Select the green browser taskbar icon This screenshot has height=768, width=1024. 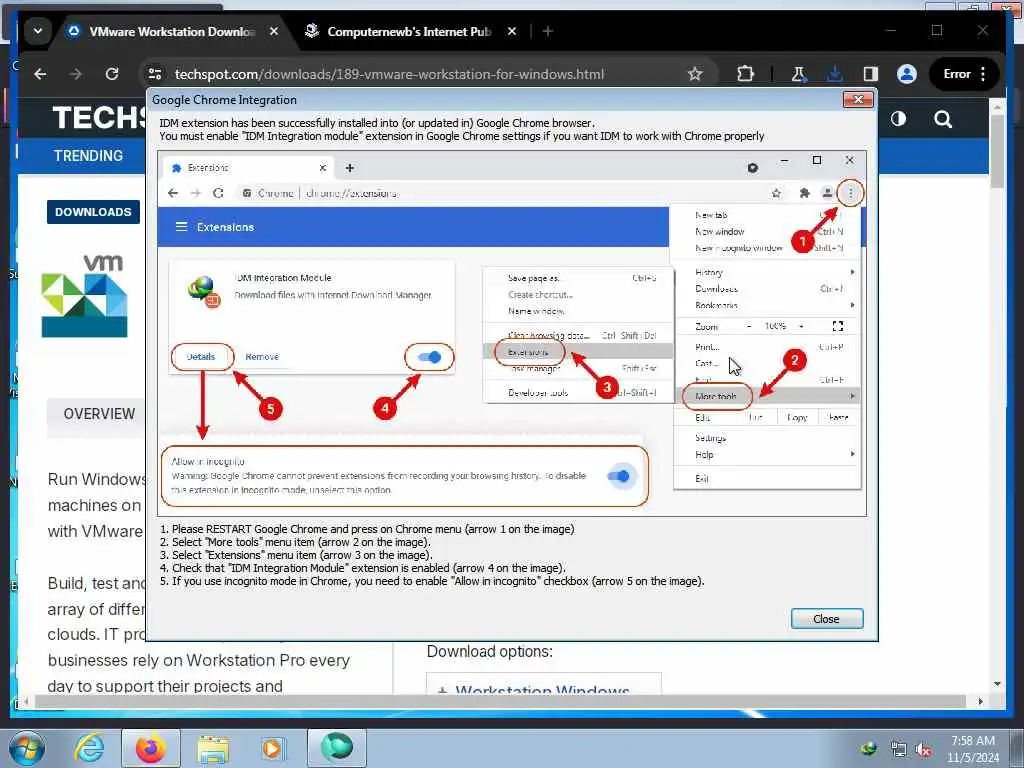tap(337, 748)
